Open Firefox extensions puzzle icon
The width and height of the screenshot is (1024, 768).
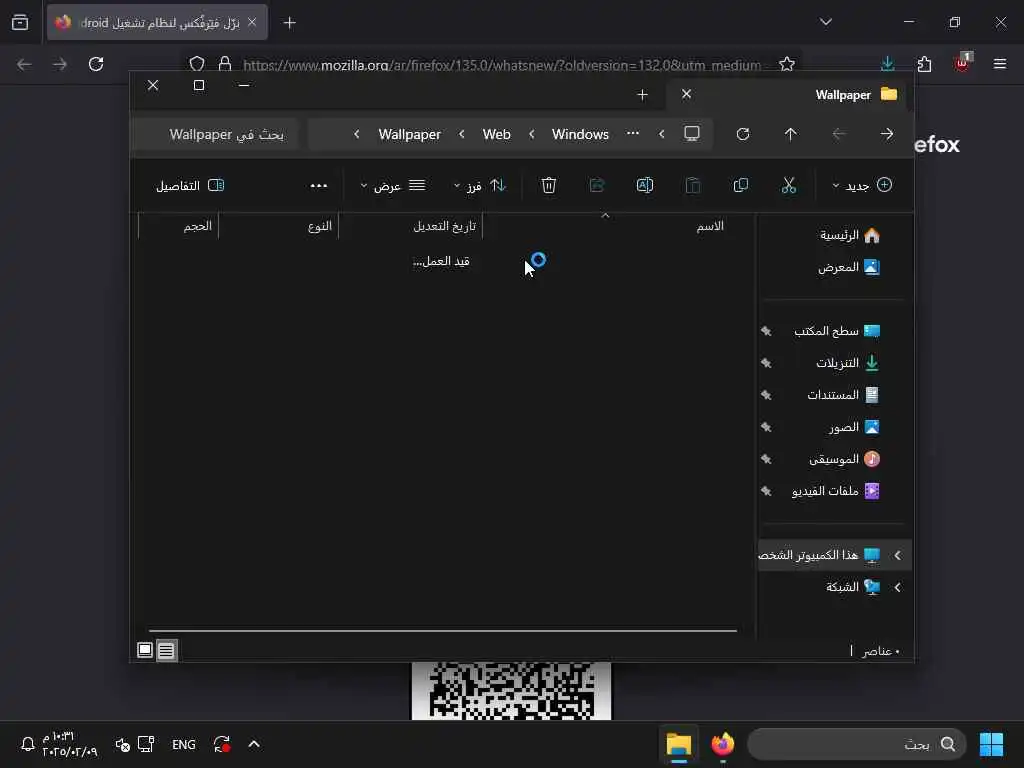click(x=924, y=64)
